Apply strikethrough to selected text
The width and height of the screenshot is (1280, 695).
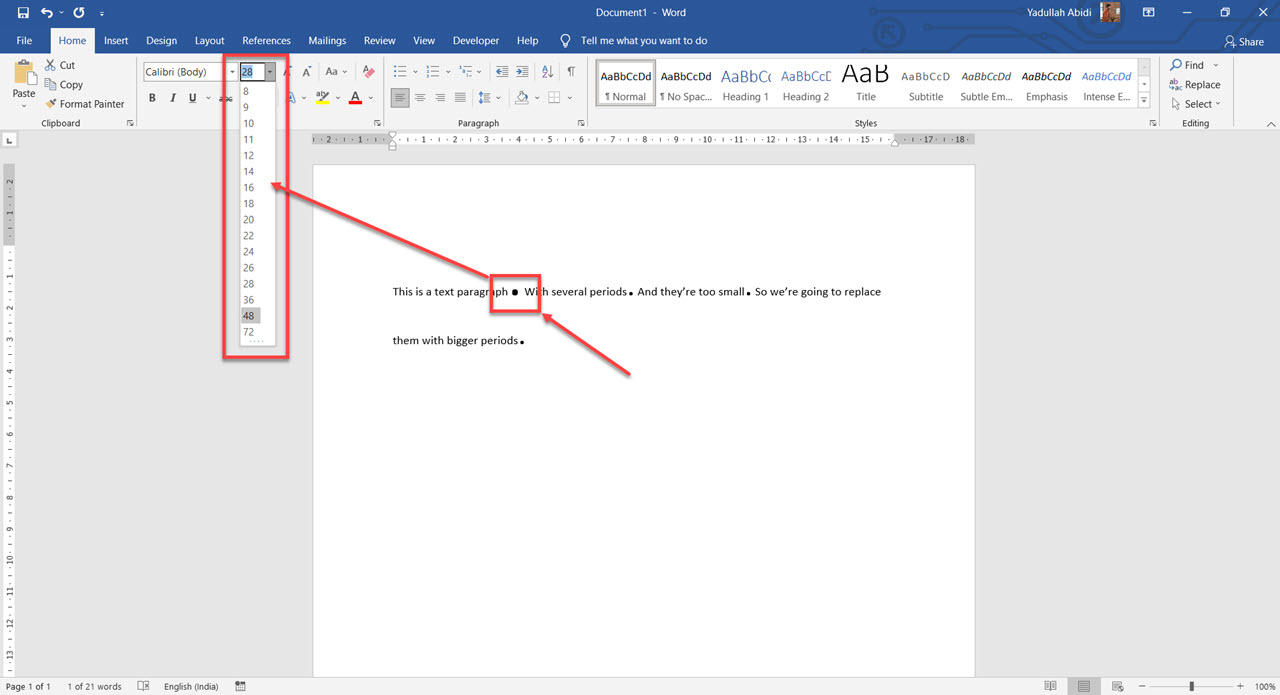click(x=226, y=97)
